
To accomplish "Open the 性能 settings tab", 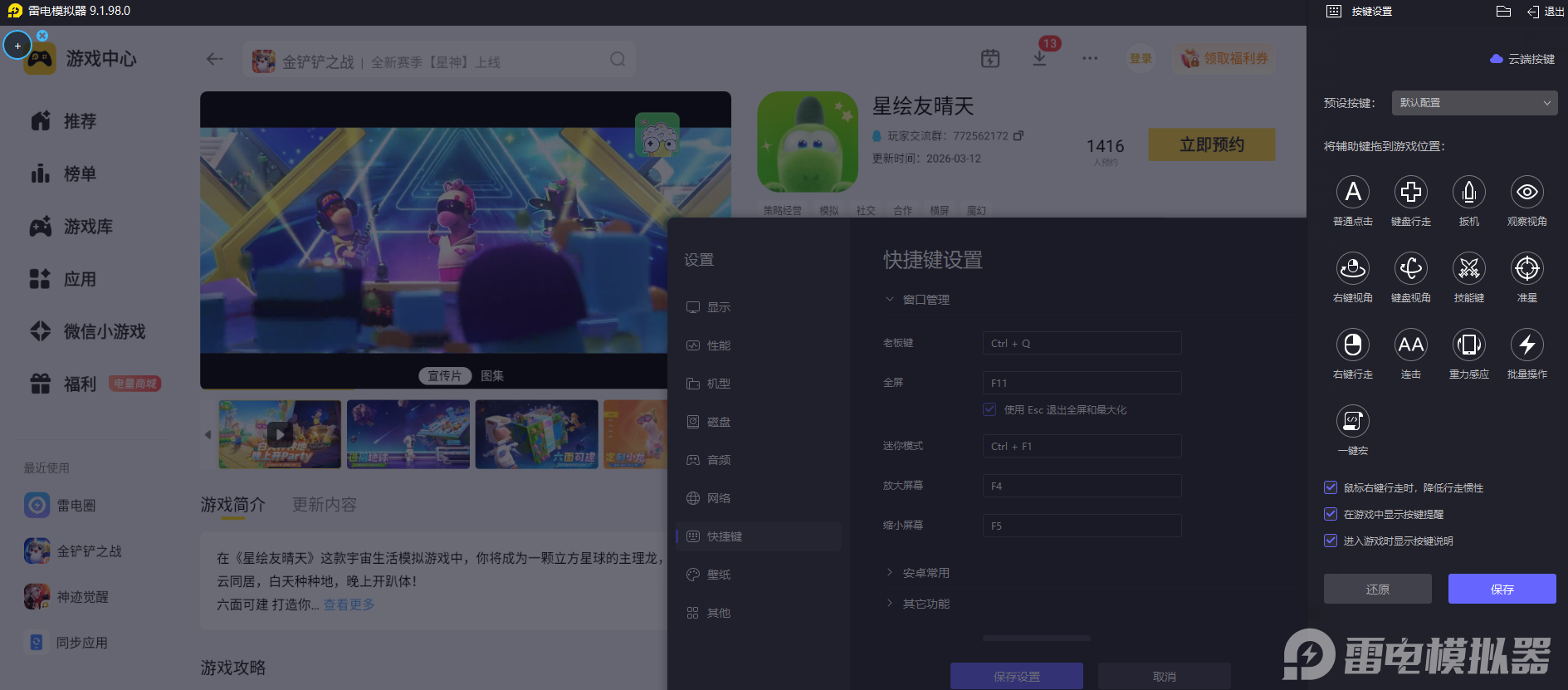I will pyautogui.click(x=718, y=345).
